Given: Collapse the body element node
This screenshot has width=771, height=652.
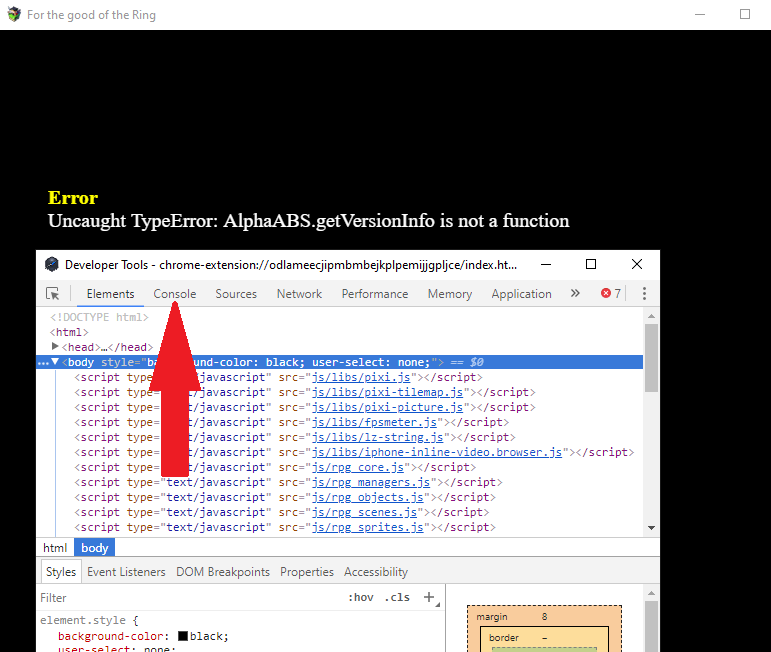Looking at the screenshot, I should coord(55,362).
